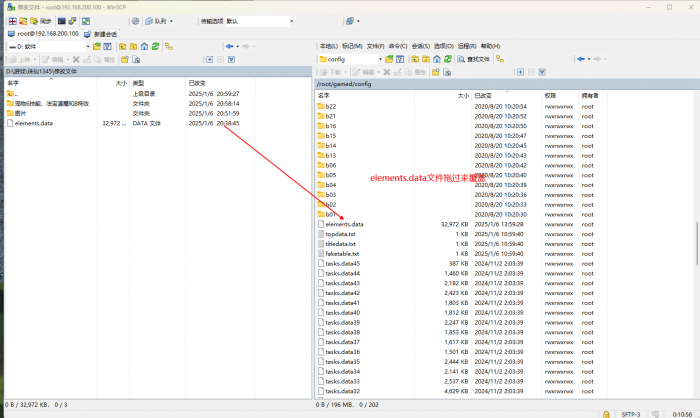
Task: Switch to root@192.168.200.100 session tab
Action: (x=45, y=33)
